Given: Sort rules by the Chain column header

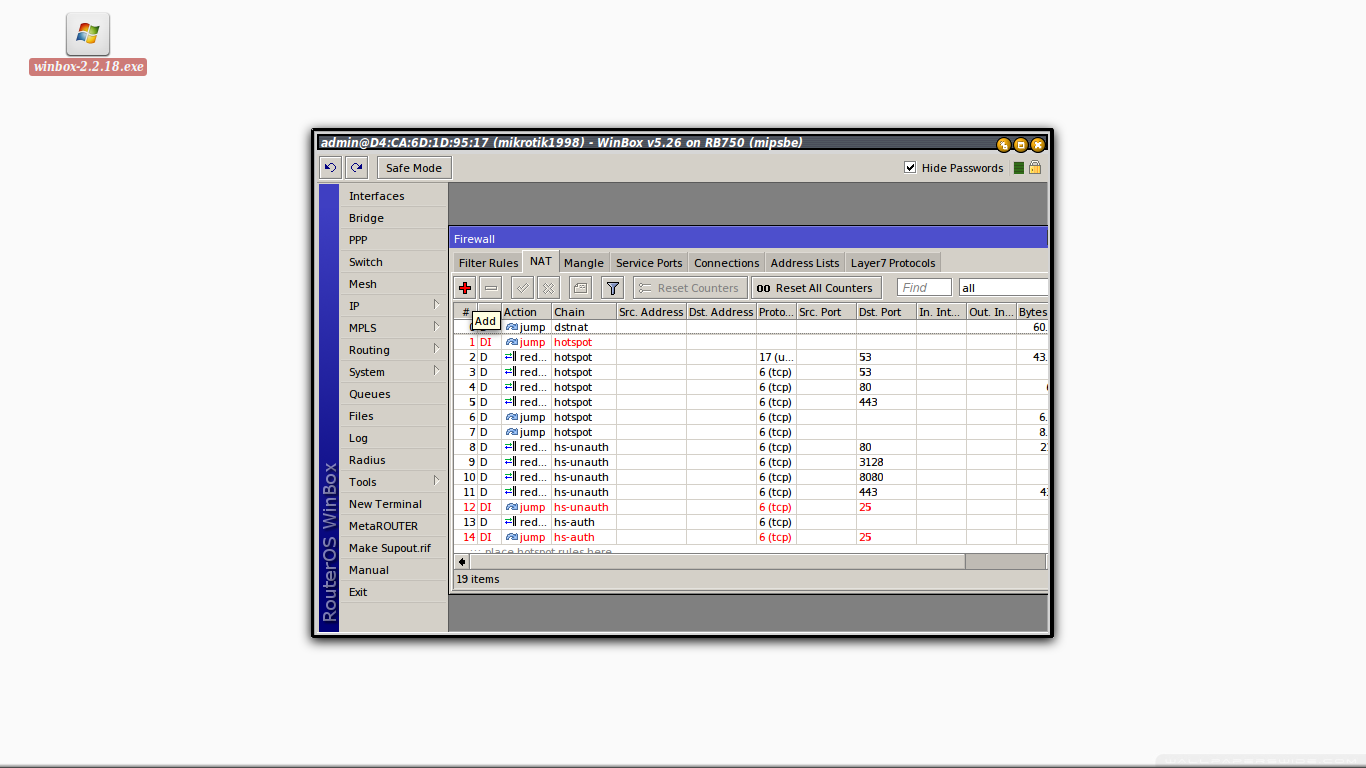Looking at the screenshot, I should click(x=584, y=312).
